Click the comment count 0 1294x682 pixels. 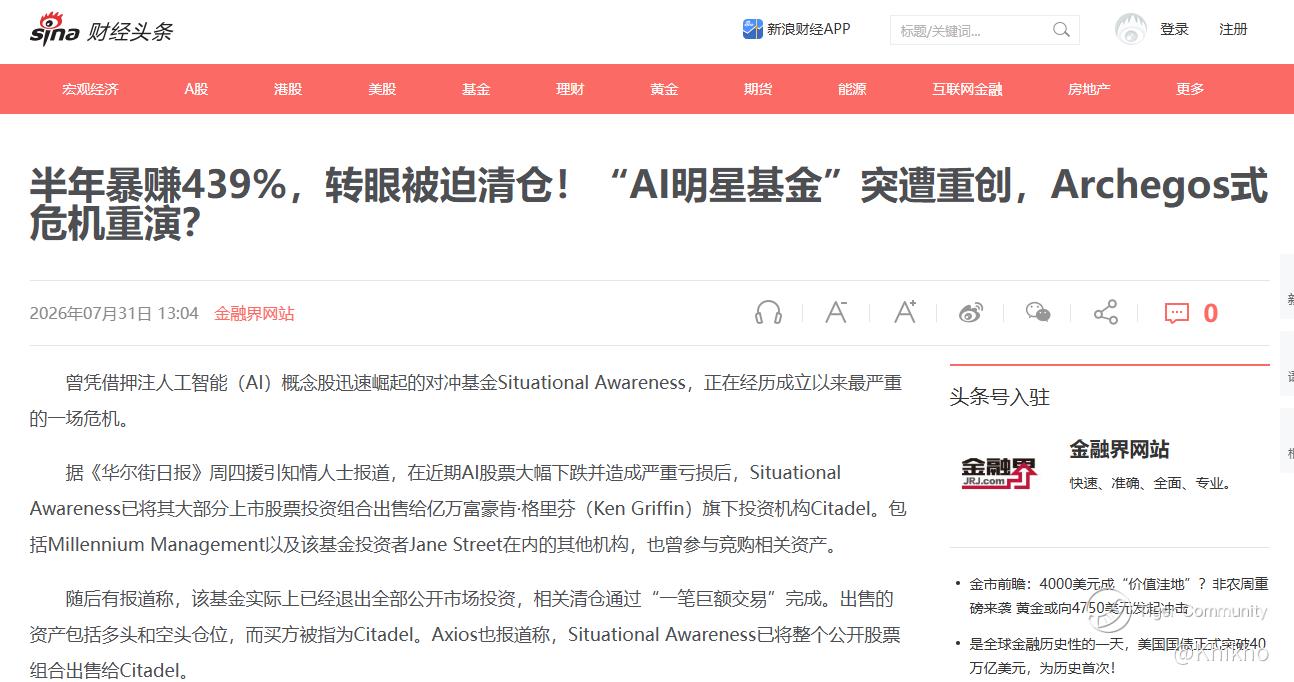pyautogui.click(x=1210, y=314)
